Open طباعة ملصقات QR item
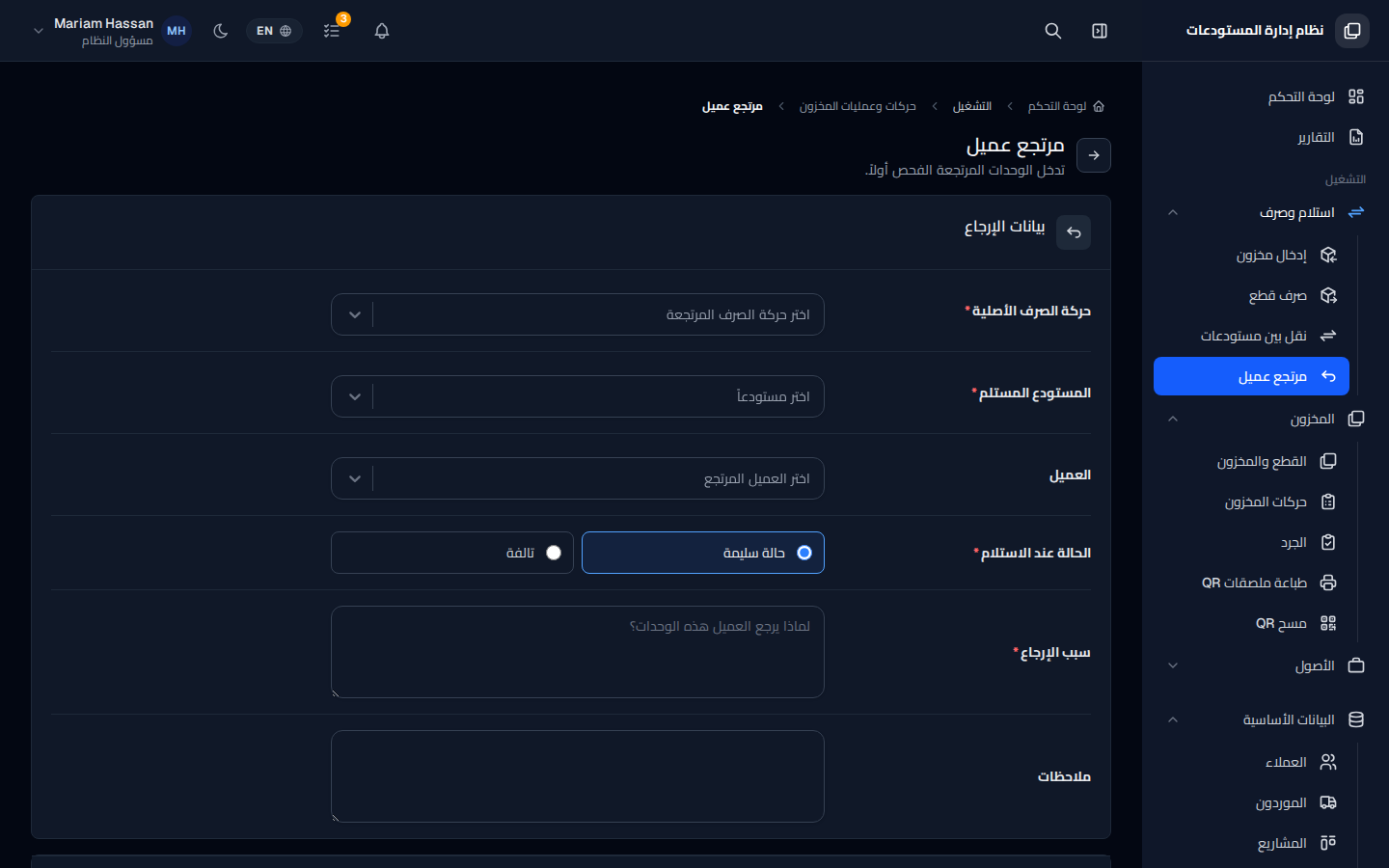The image size is (1389, 868). click(x=1251, y=583)
